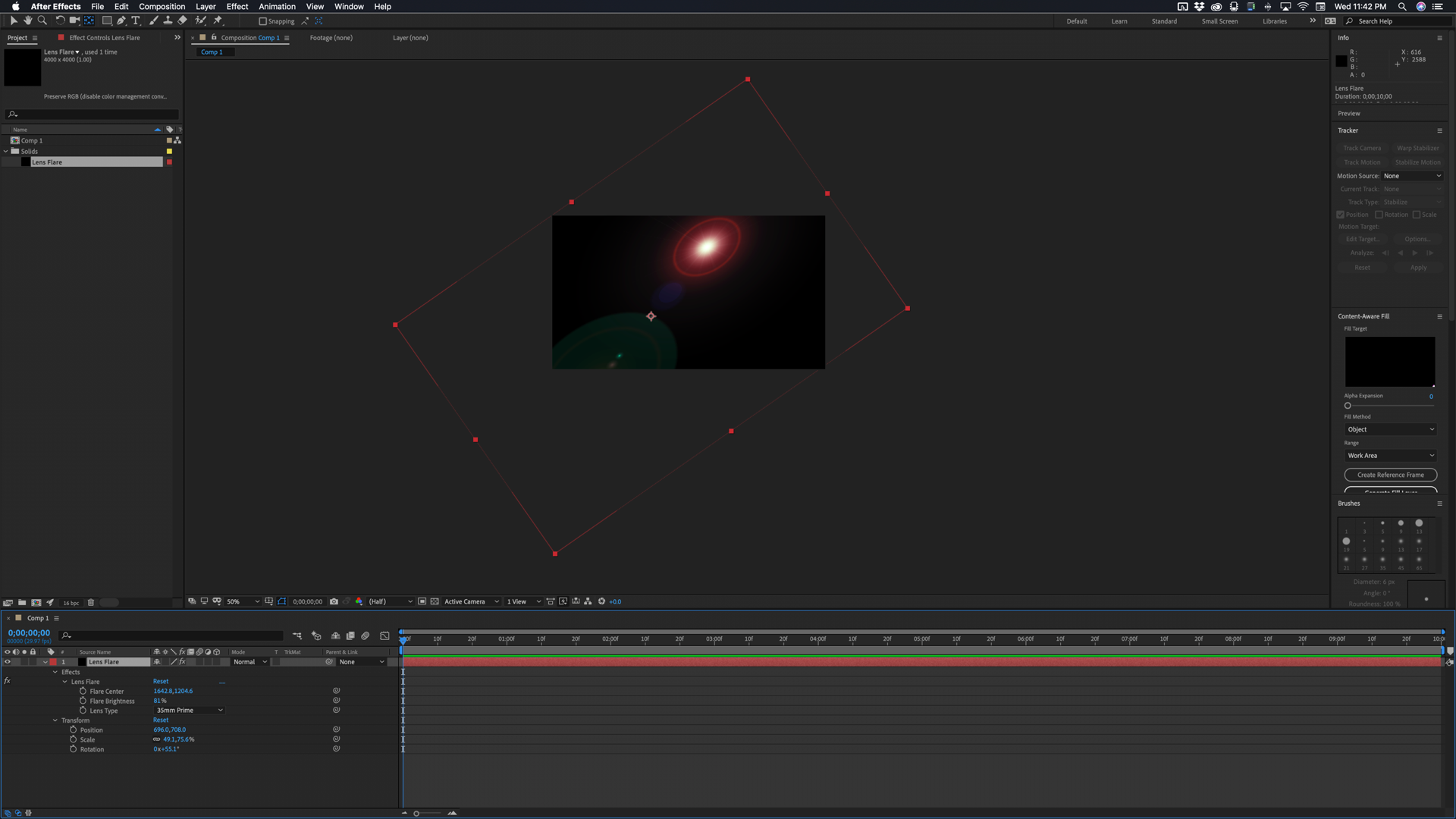
Task: Click the Take Snapshot camera icon
Action: point(334,601)
